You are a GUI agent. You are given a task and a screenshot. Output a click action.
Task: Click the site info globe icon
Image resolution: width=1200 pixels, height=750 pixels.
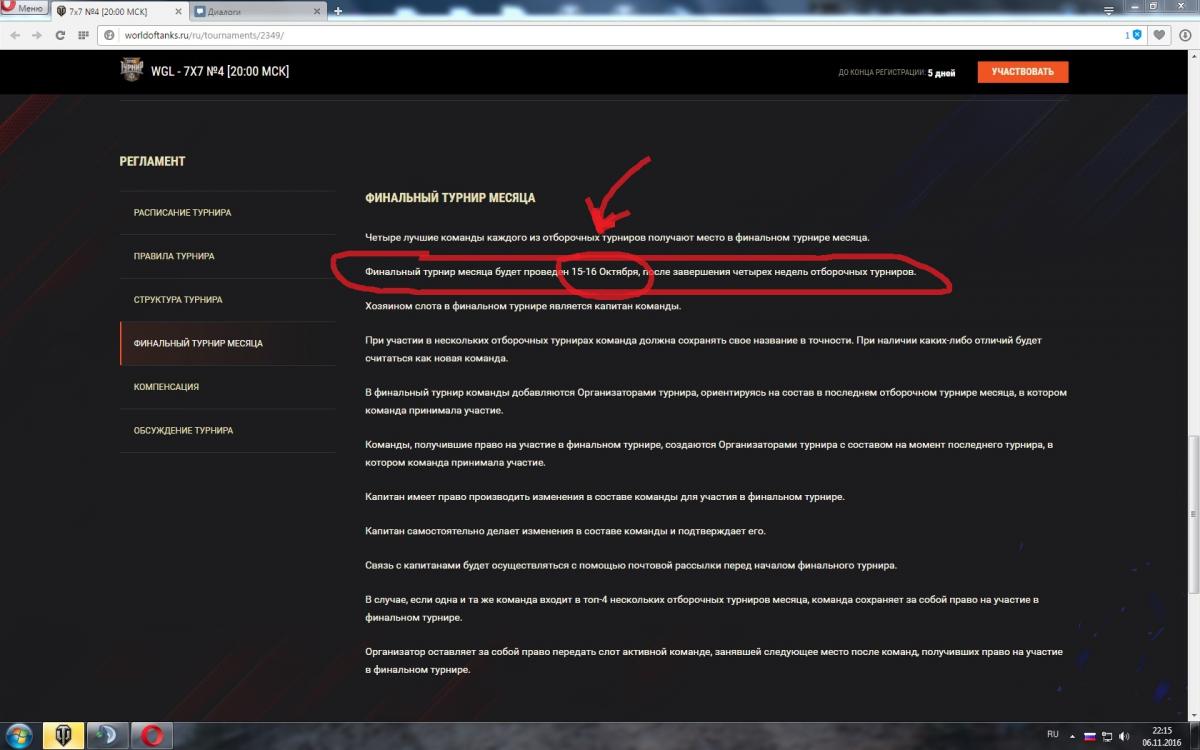(x=109, y=34)
